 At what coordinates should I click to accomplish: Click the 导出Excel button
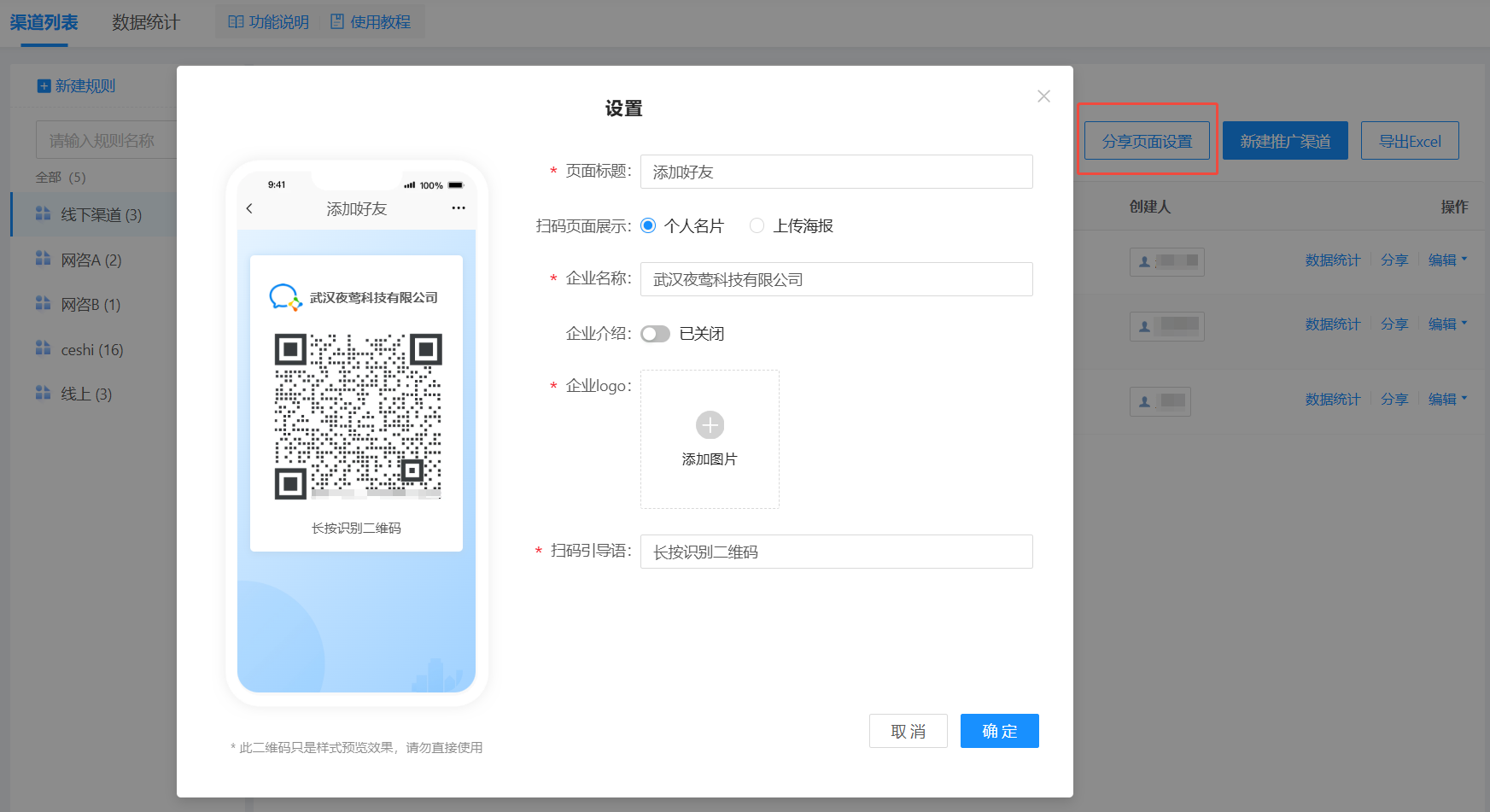click(x=1410, y=141)
